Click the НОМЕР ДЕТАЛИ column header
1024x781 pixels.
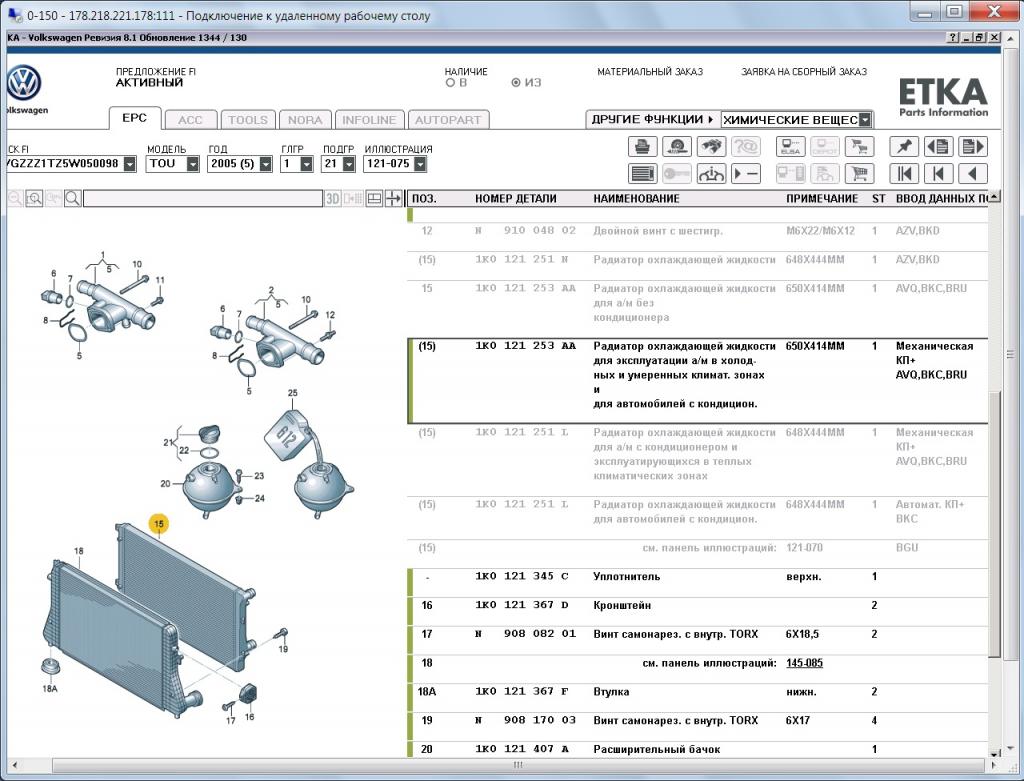(516, 199)
